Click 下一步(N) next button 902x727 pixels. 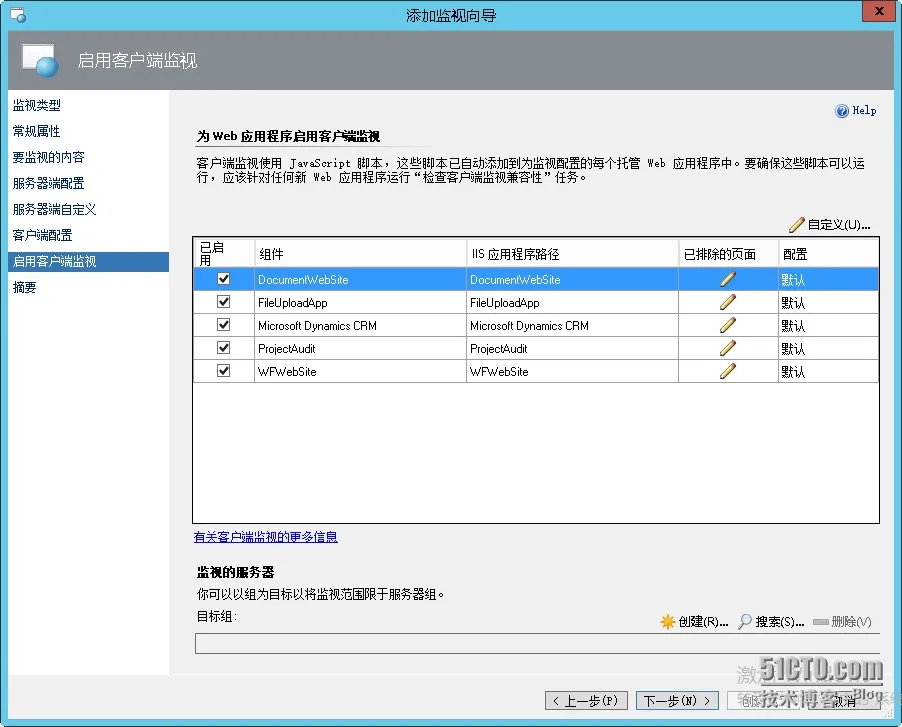point(677,701)
